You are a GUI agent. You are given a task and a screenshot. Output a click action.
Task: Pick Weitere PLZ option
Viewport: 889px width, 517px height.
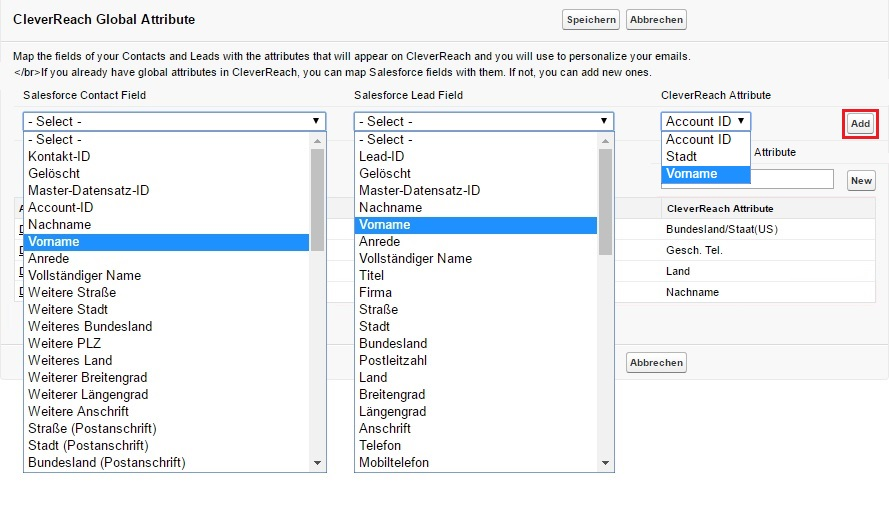[x=167, y=344]
